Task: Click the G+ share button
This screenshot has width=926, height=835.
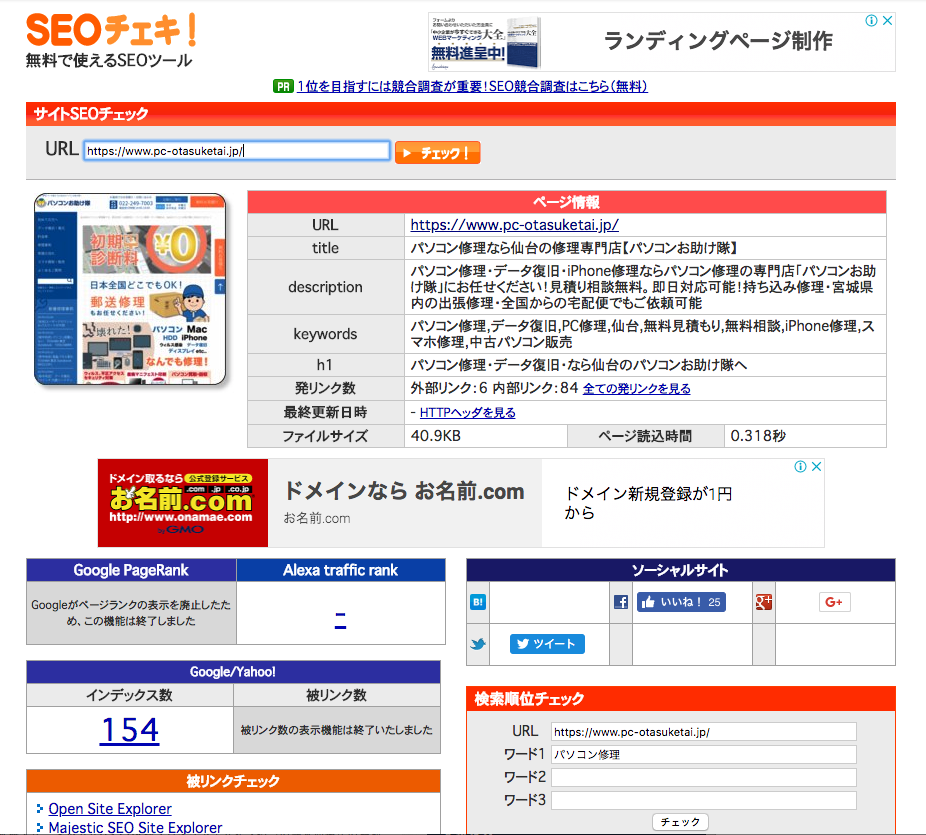Action: (834, 602)
